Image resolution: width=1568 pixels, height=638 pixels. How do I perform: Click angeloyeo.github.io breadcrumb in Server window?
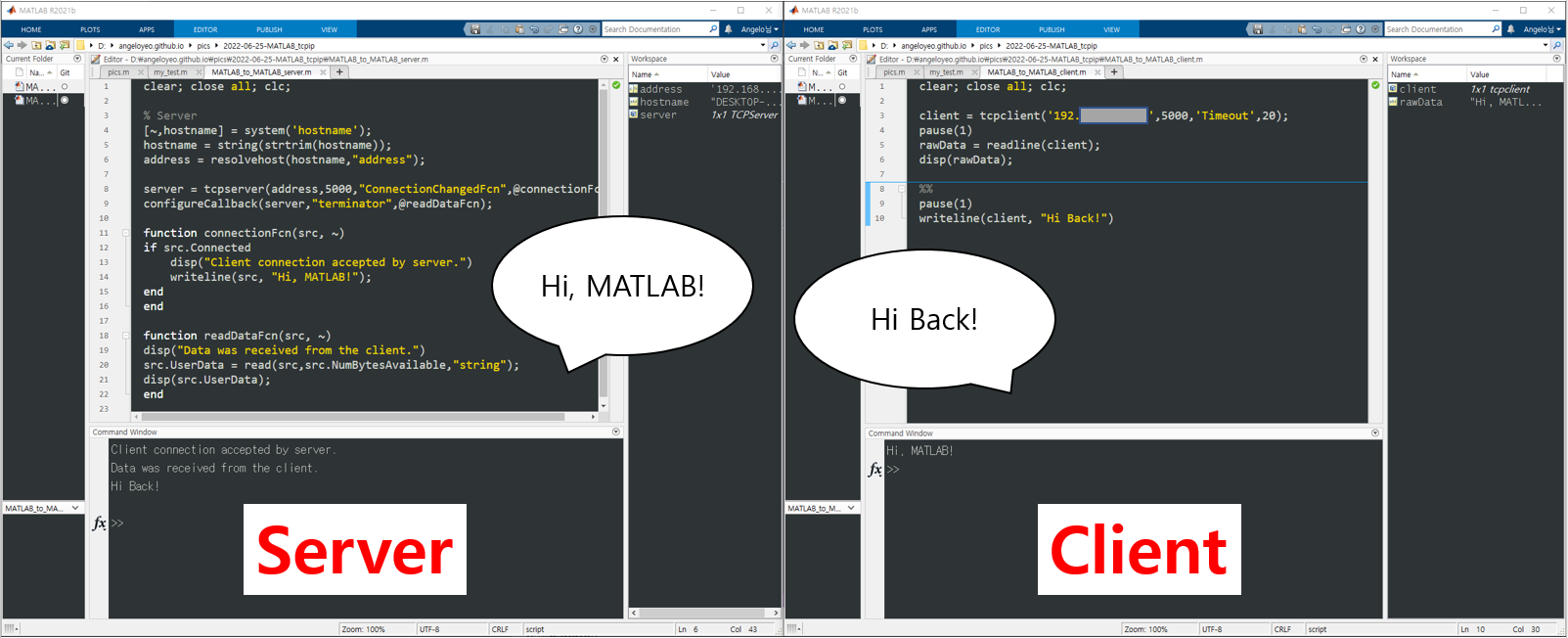click(151, 45)
